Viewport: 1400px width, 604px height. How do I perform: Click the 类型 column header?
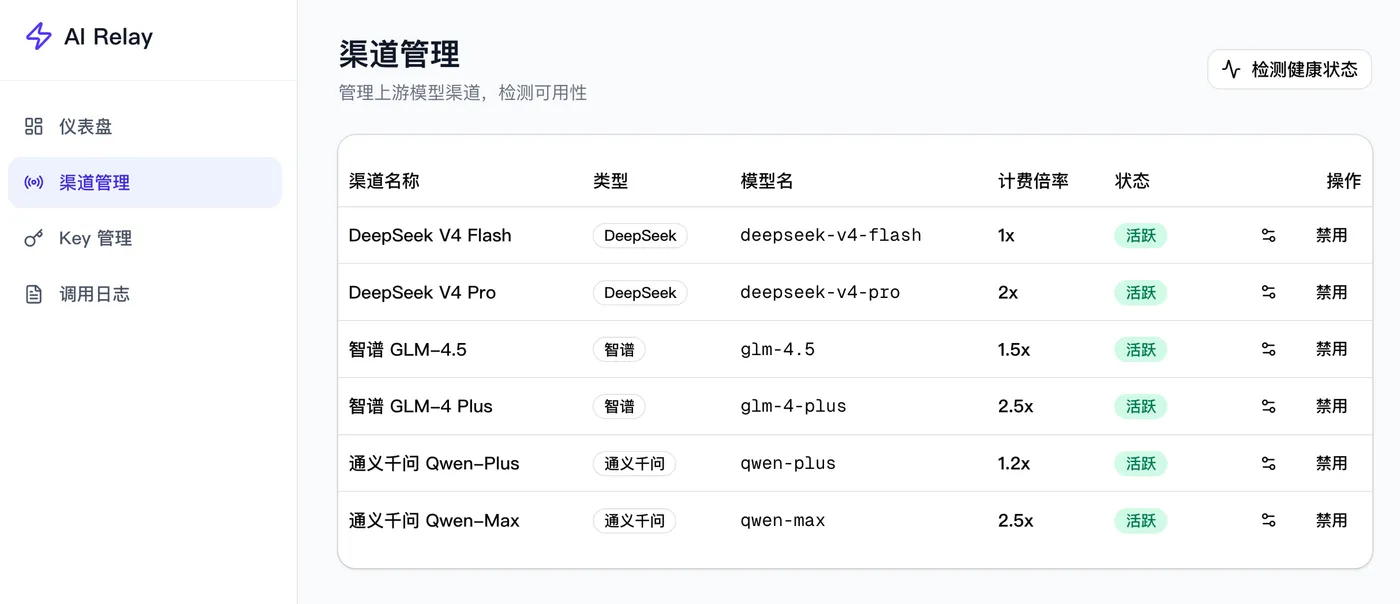(x=610, y=181)
